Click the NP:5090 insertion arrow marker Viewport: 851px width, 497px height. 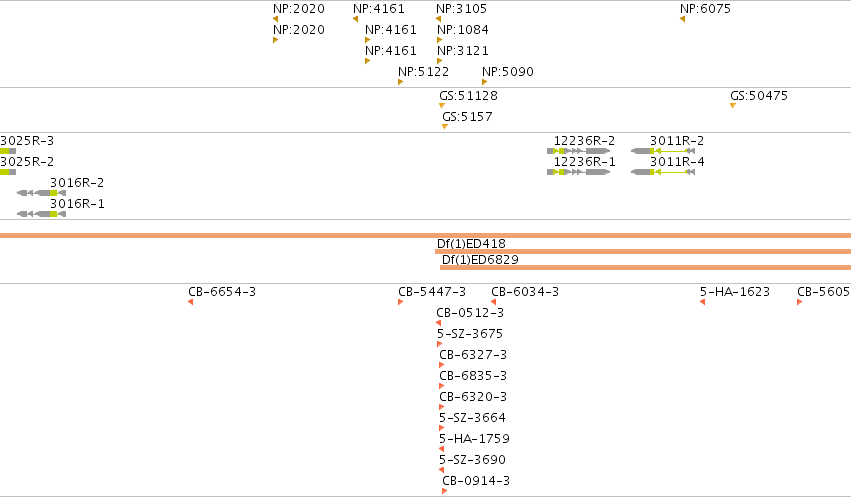coord(485,82)
